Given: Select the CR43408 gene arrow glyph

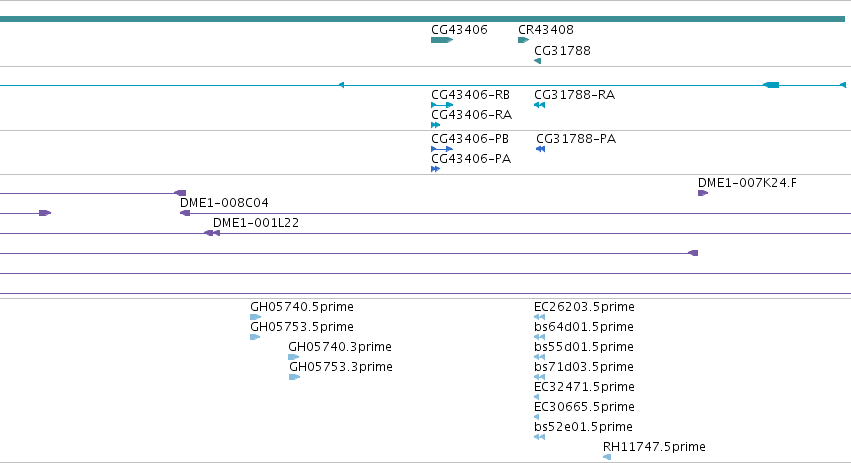Looking at the screenshot, I should coord(524,40).
